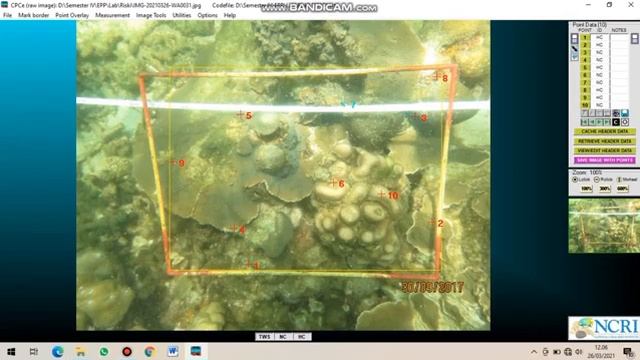Open Microsoft Edge from taskbar

[58, 351]
